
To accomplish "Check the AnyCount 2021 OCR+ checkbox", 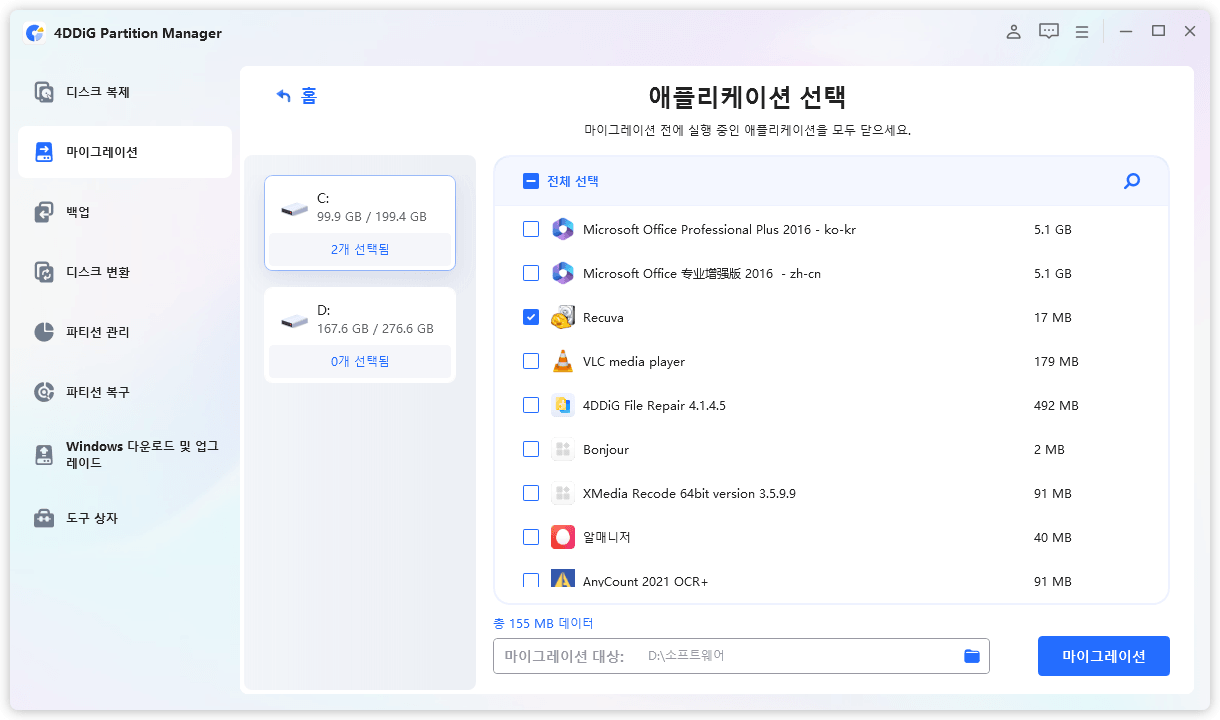I will [x=531, y=580].
